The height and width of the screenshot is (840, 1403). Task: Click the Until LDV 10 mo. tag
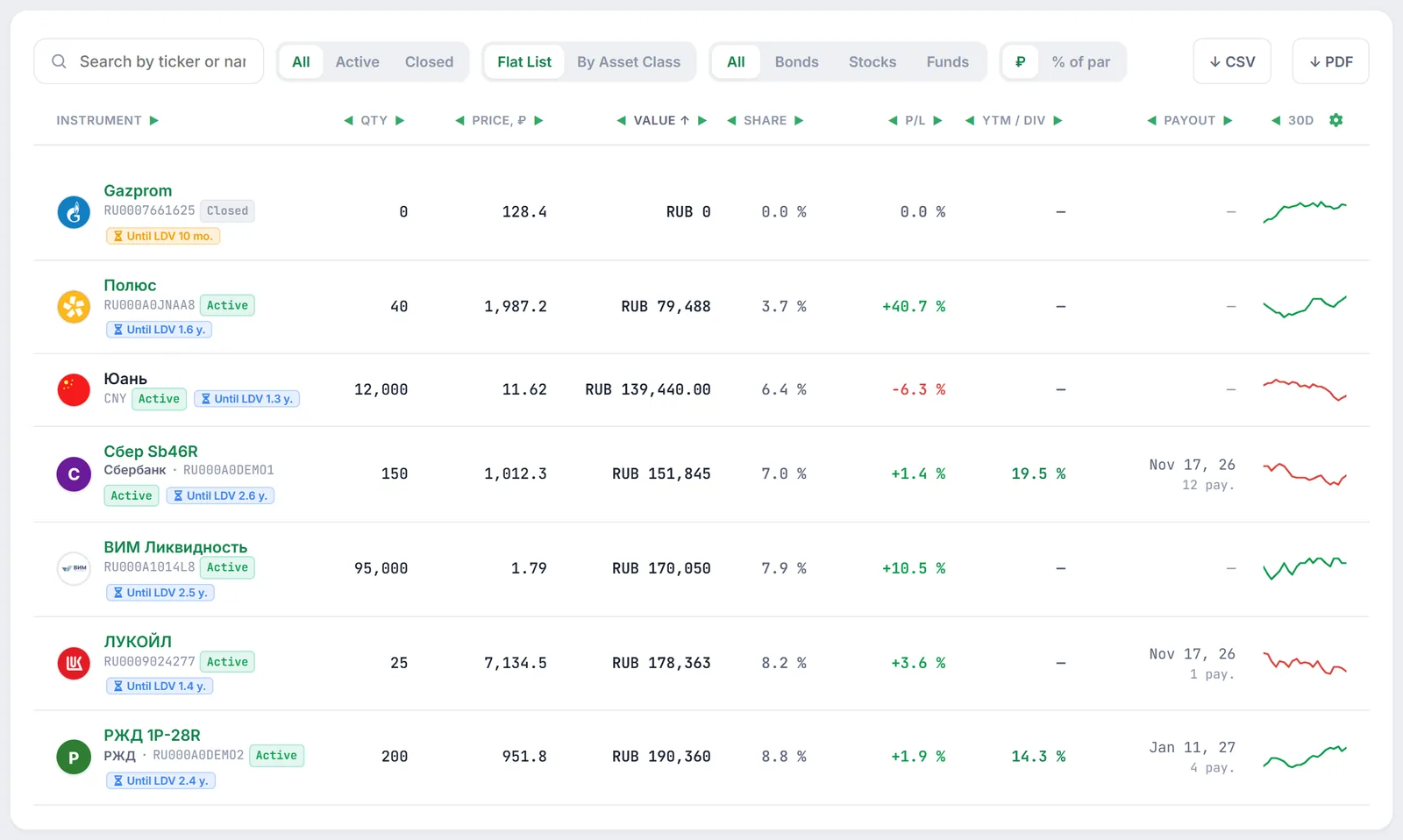click(x=163, y=236)
